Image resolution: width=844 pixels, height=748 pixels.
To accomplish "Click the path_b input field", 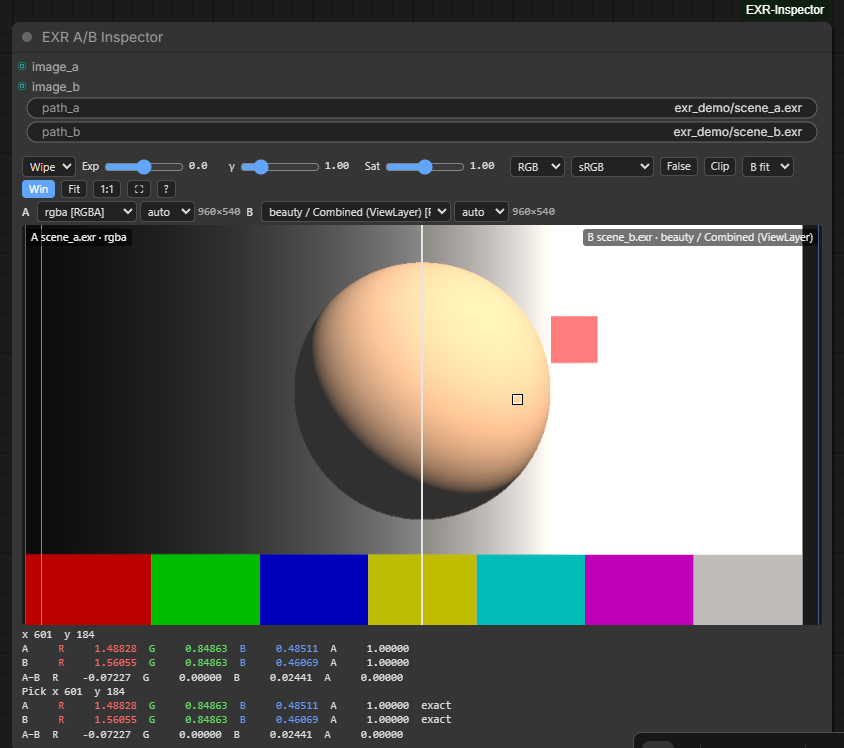I will click(421, 132).
